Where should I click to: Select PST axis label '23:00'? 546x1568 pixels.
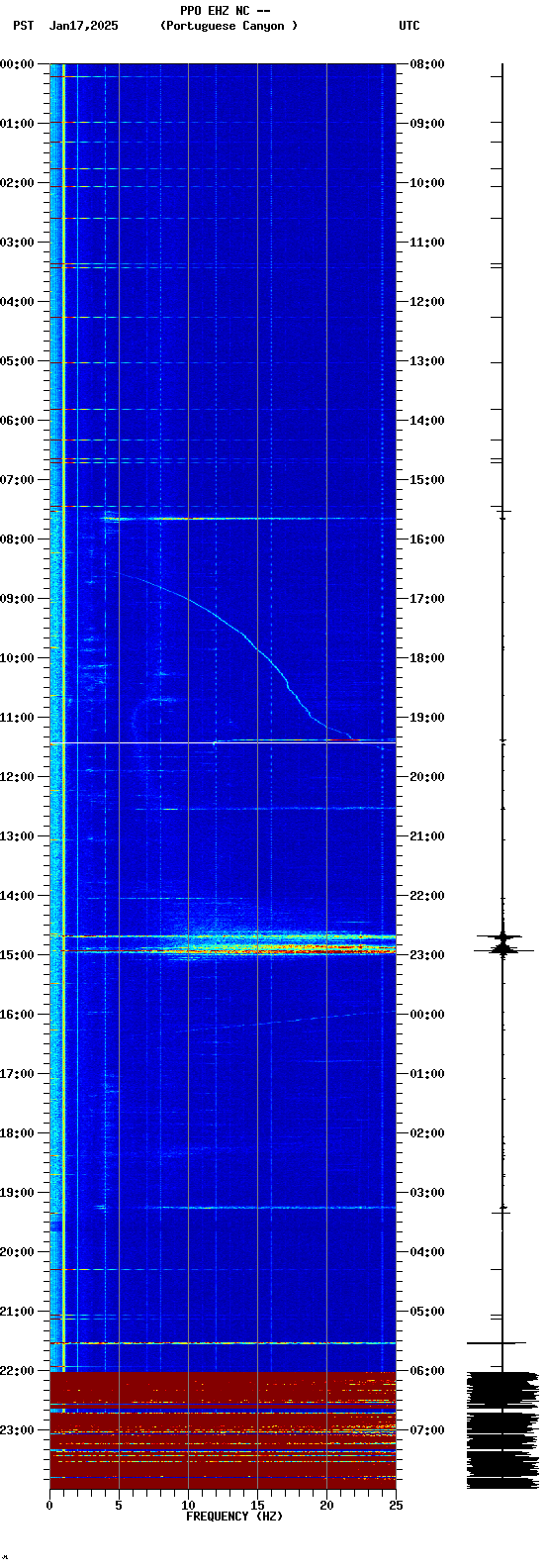18,1430
